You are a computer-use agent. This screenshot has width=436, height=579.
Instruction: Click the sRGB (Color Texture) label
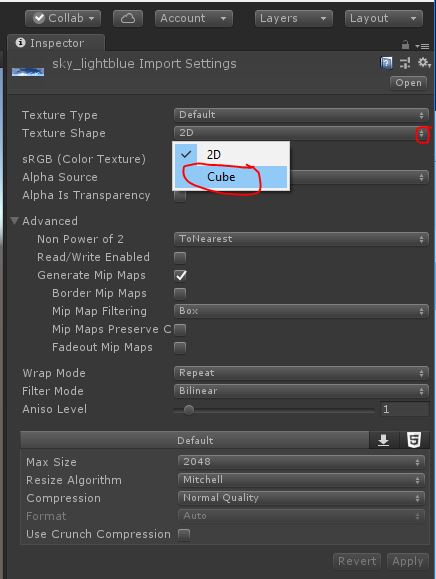[84, 159]
